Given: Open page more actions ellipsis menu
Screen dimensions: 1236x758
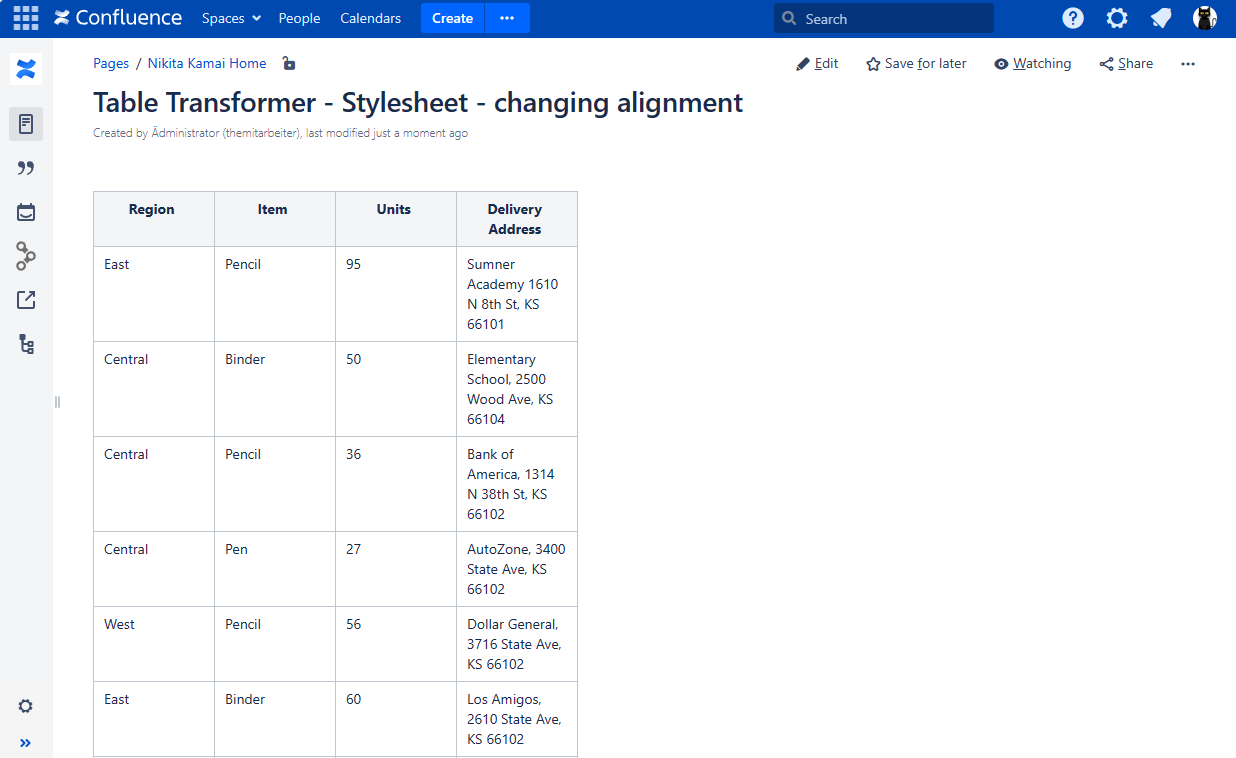Looking at the screenshot, I should [x=1188, y=64].
